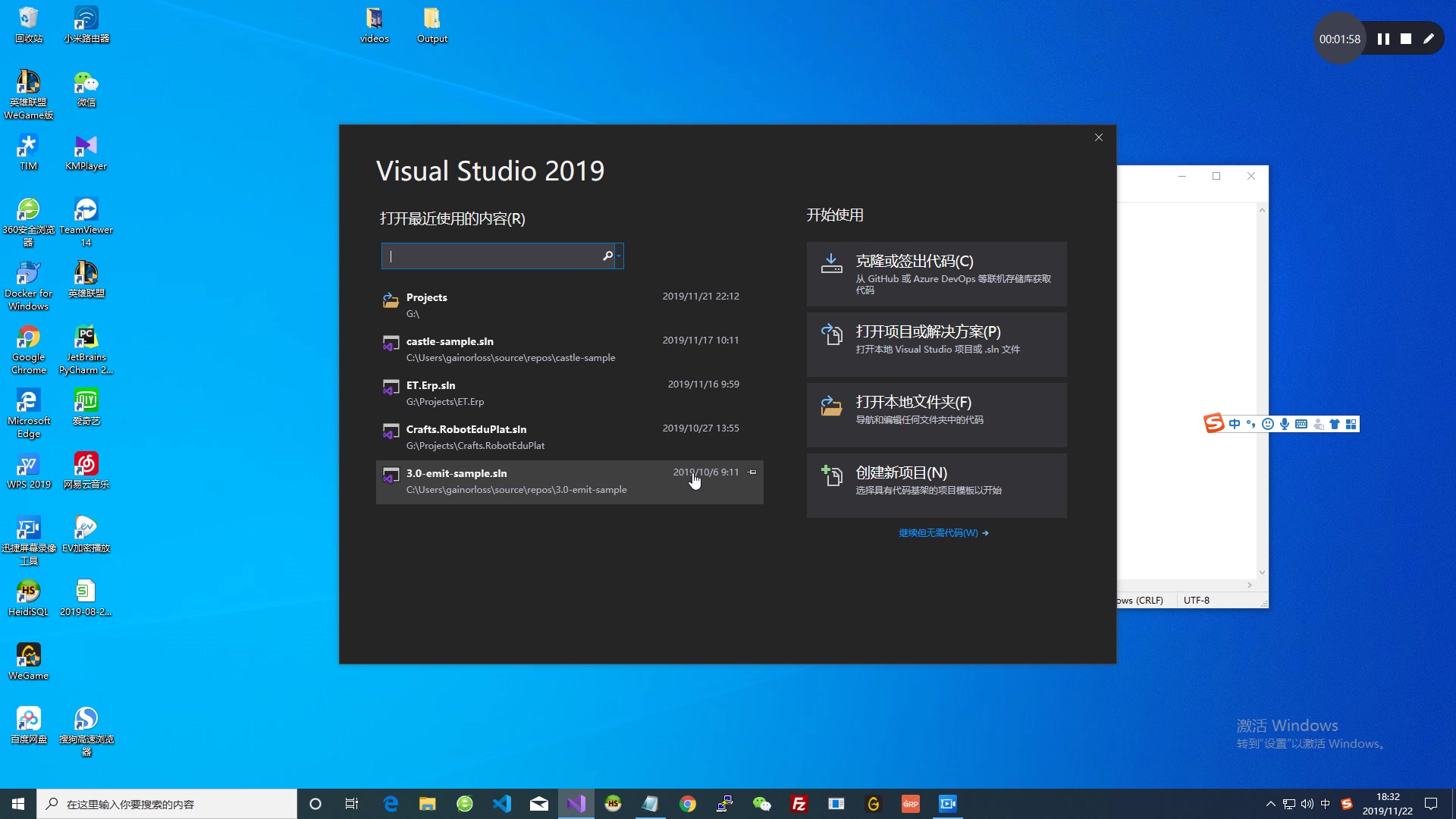Image resolution: width=1456 pixels, height=819 pixels.
Task: Select Docker for Windows desktop icon
Action: click(x=29, y=286)
